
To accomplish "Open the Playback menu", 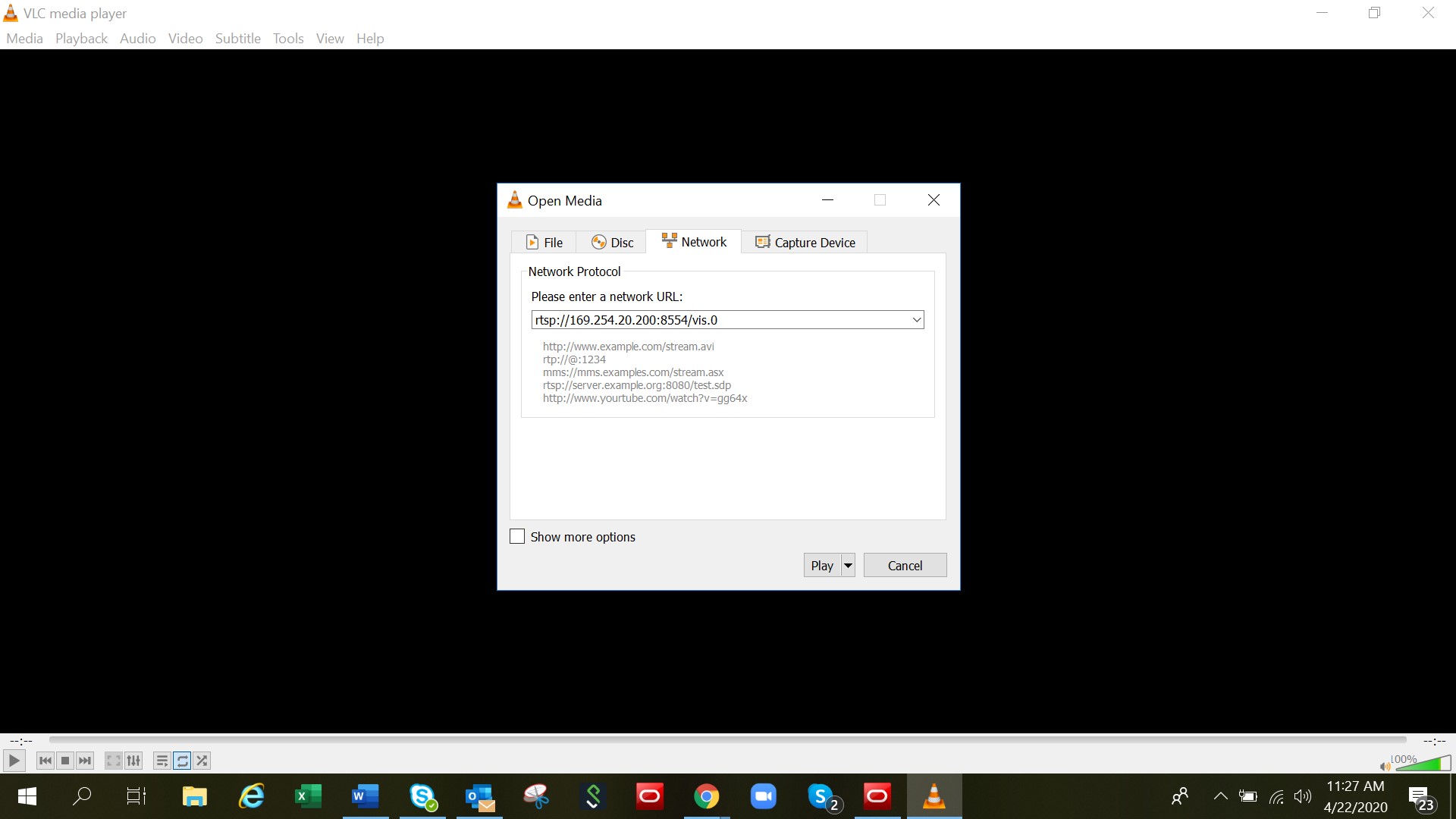I will (81, 39).
